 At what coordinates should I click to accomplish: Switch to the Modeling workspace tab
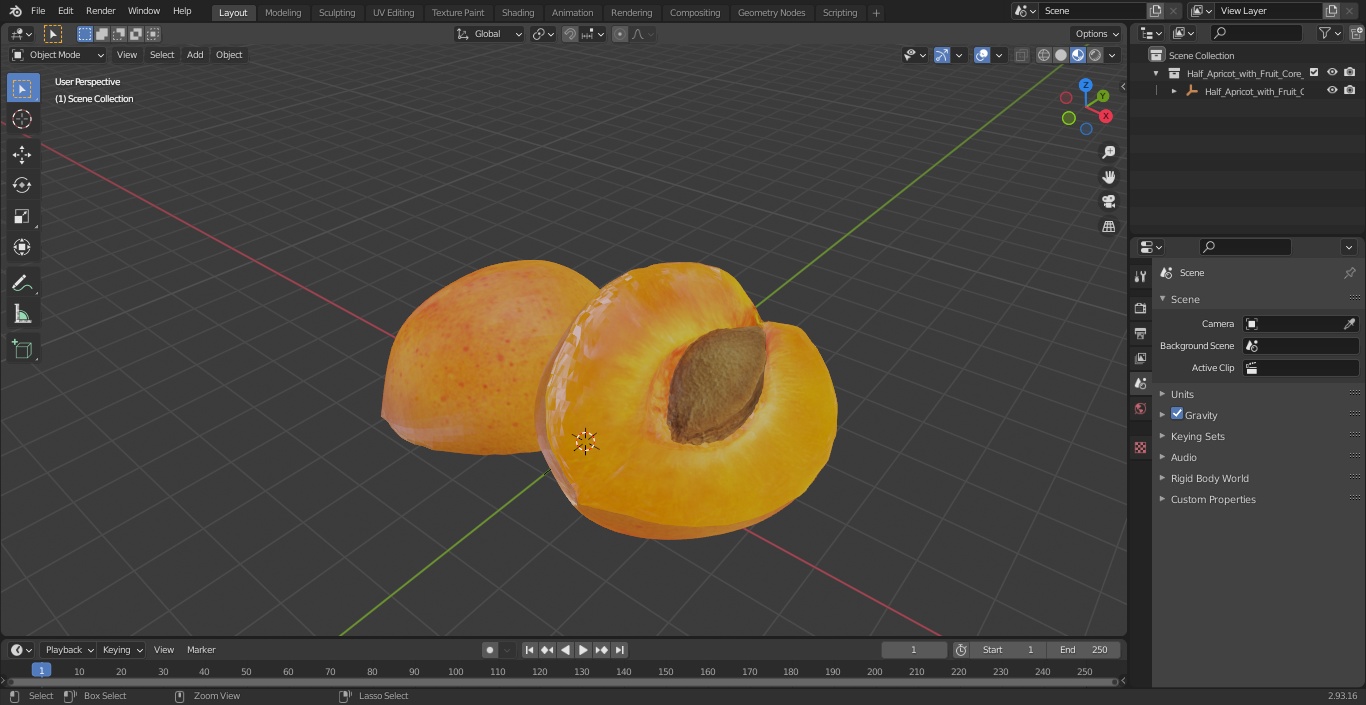[283, 13]
